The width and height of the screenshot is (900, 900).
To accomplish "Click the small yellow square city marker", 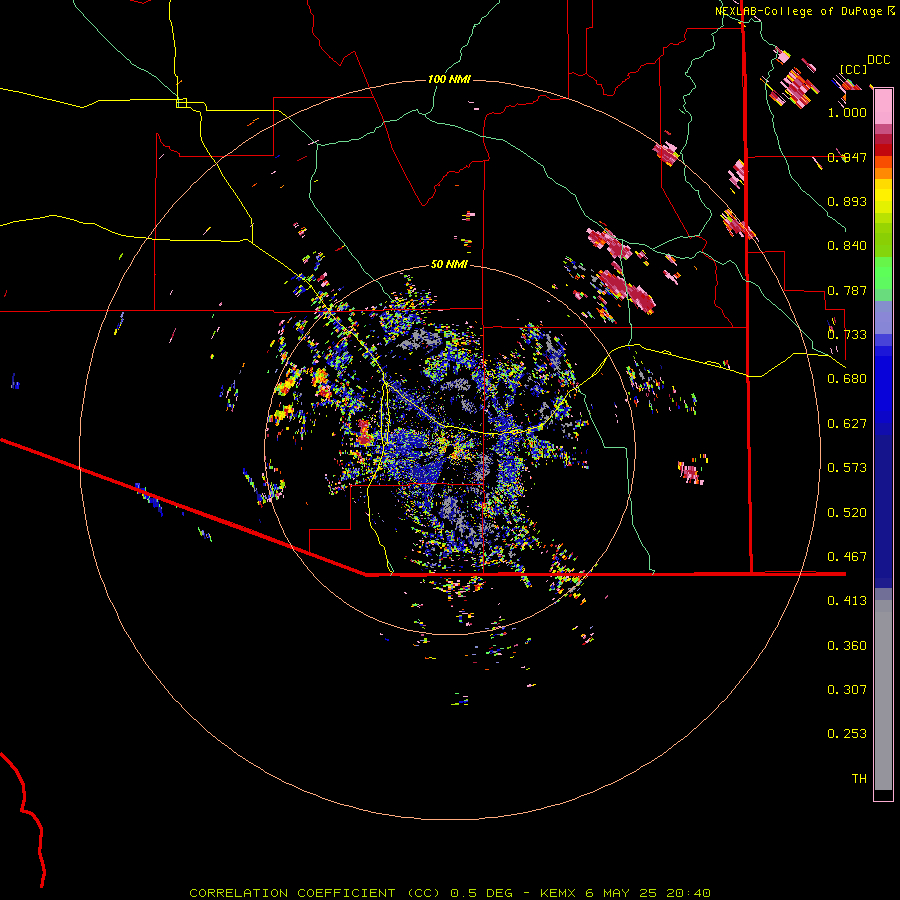I will [x=181, y=103].
